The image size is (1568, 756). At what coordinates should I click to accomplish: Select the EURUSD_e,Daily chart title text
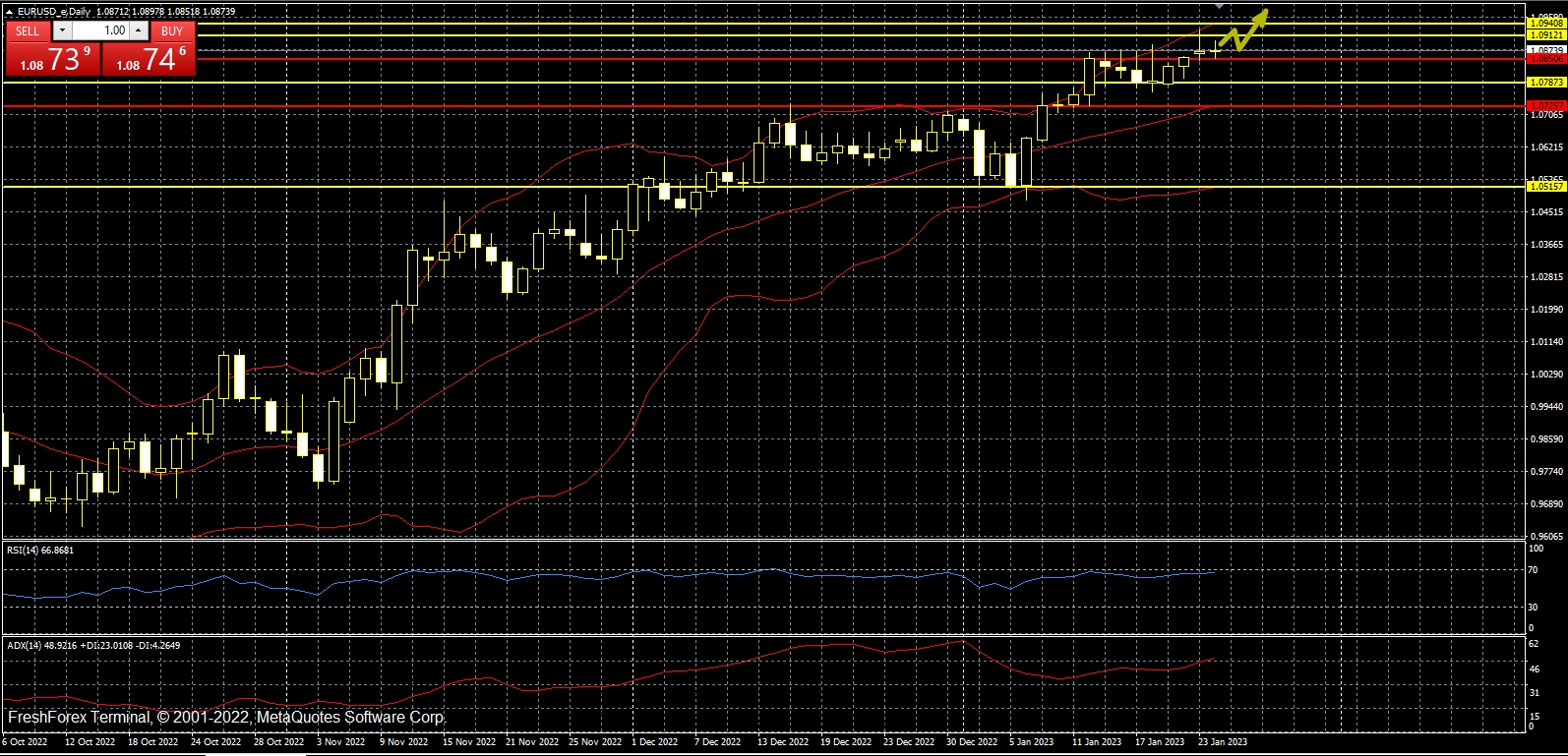click(x=55, y=11)
